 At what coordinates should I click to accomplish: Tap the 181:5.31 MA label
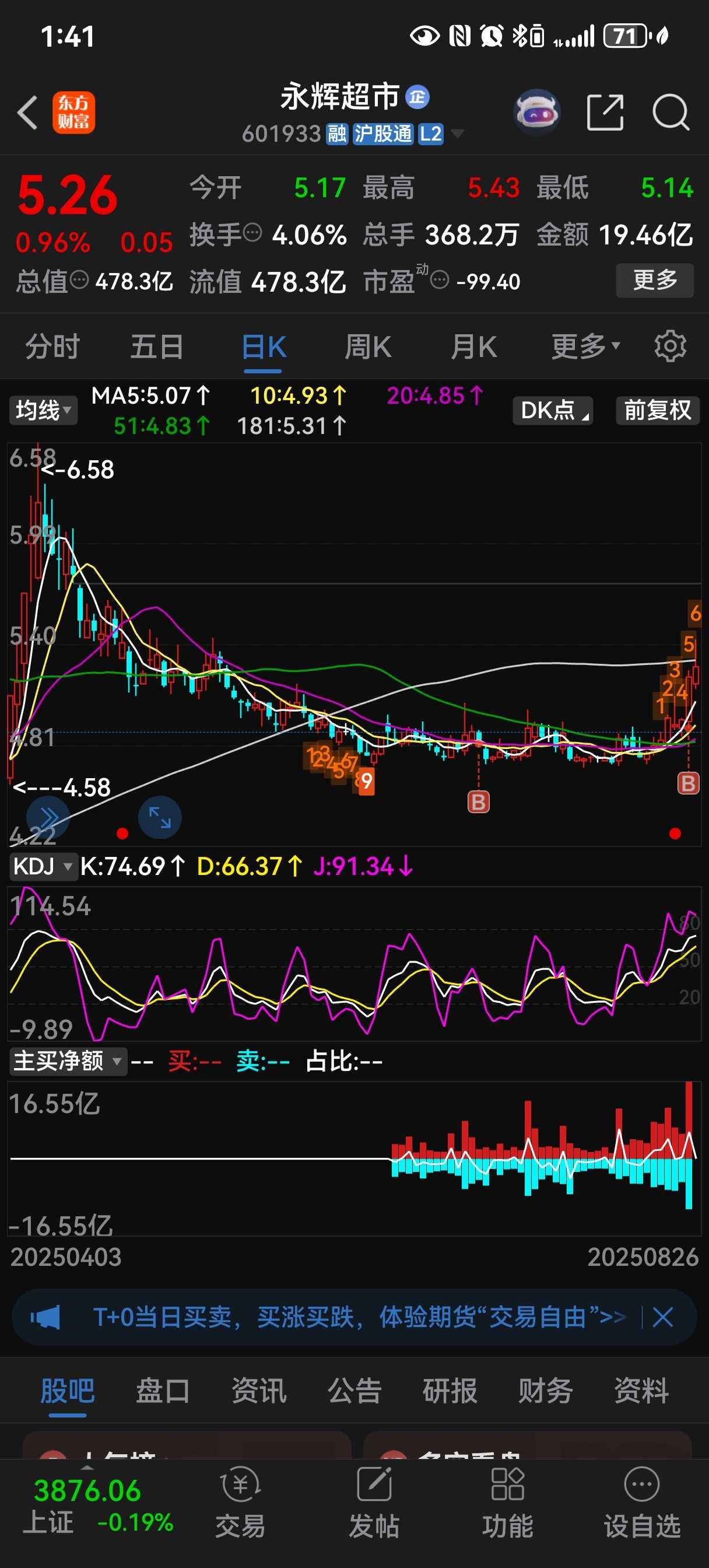click(x=292, y=426)
